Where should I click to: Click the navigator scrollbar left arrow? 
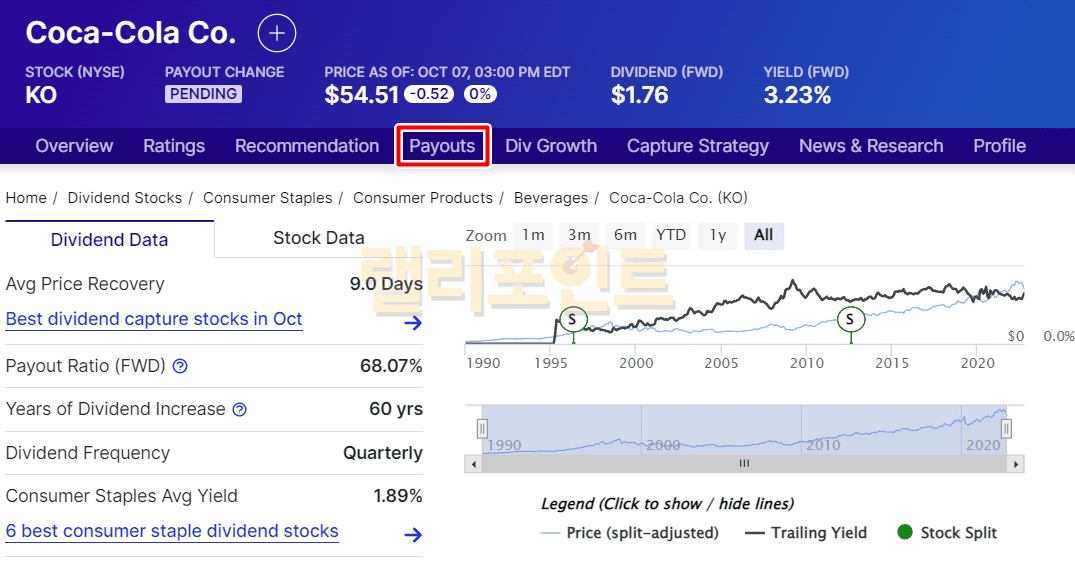(x=472, y=464)
